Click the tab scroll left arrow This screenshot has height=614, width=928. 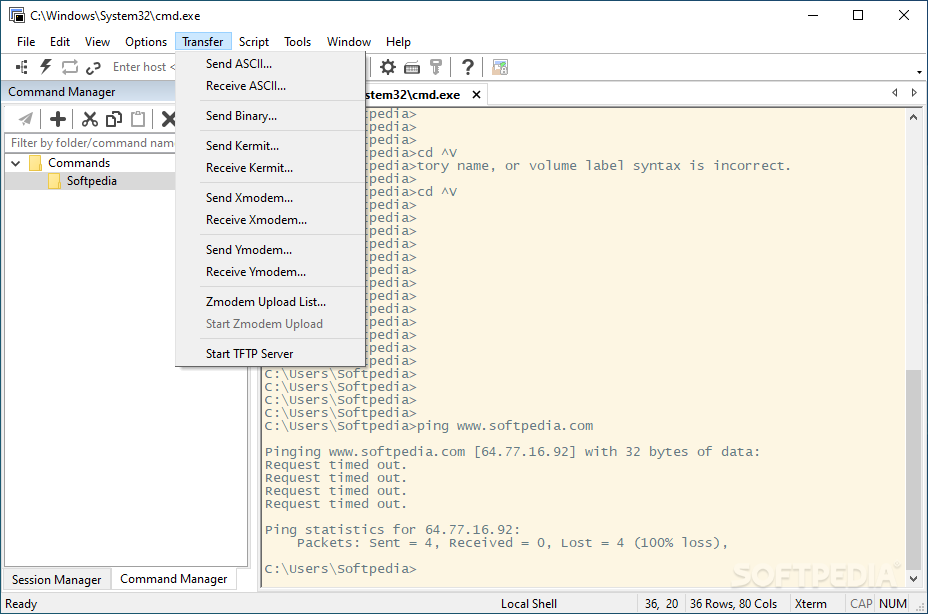point(894,92)
